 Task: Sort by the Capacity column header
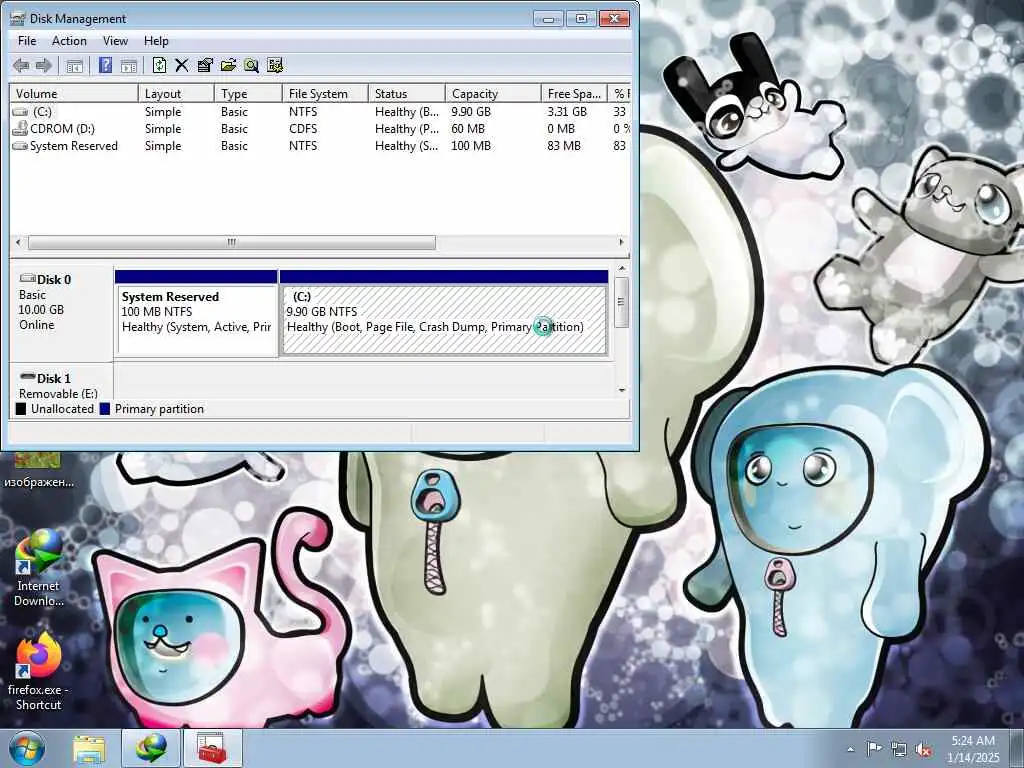493,93
